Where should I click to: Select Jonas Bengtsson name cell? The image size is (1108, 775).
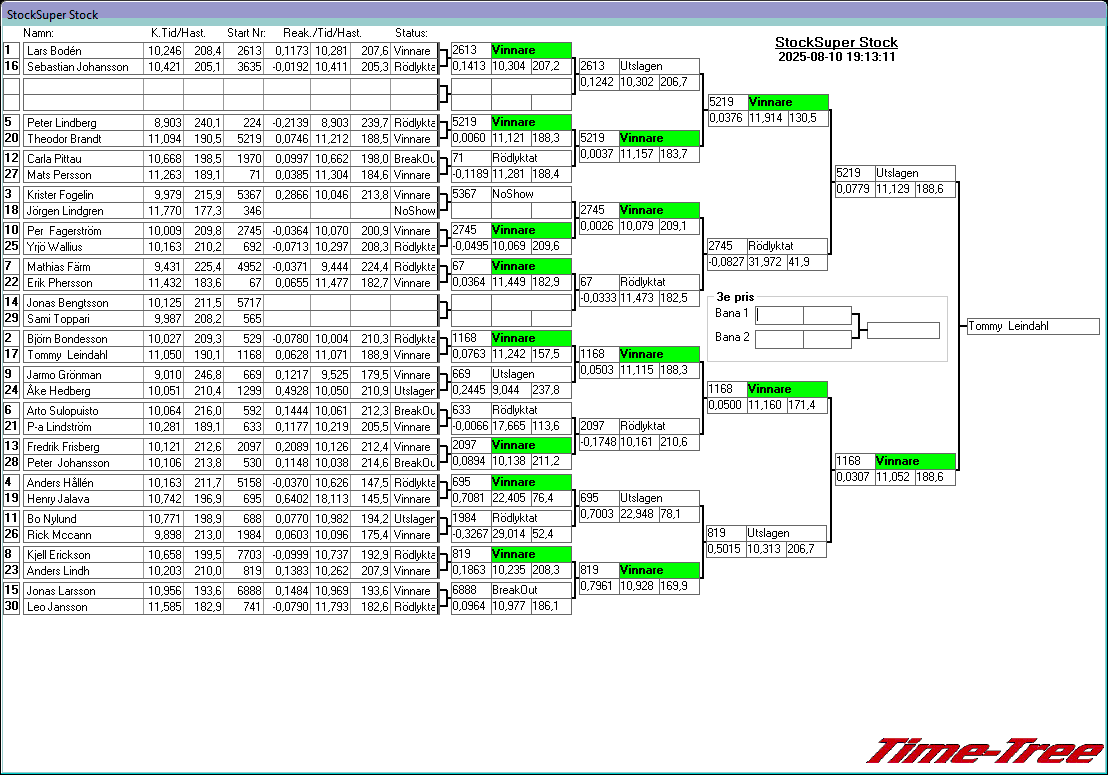point(83,303)
